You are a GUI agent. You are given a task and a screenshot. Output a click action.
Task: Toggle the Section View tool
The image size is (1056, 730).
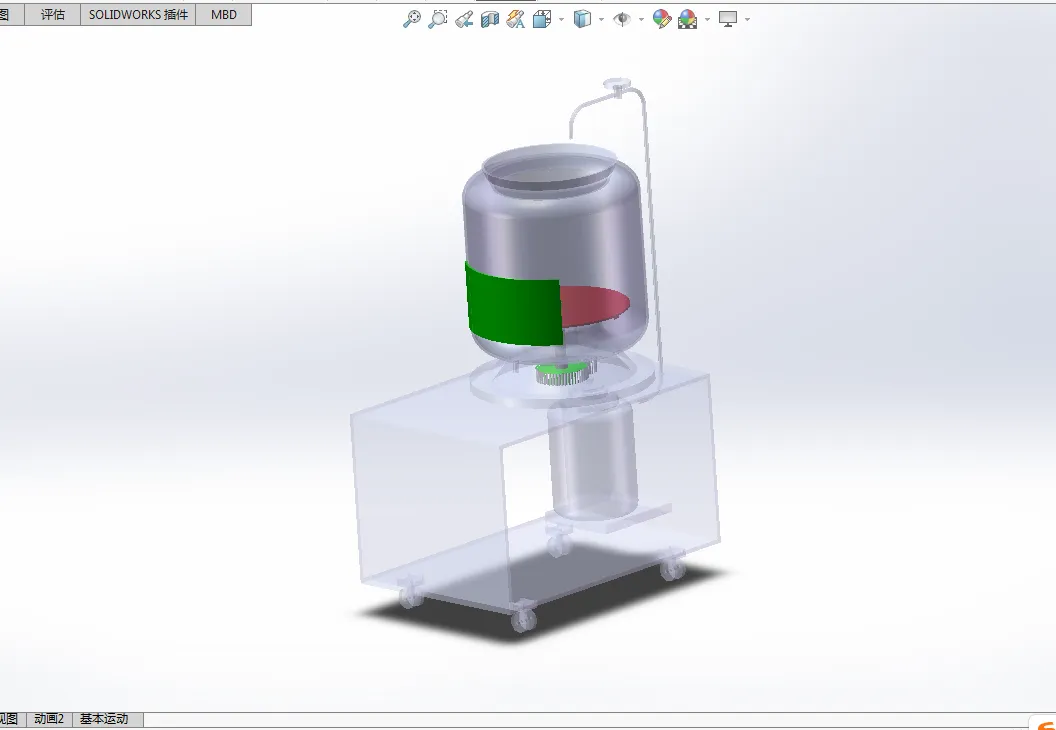(490, 19)
